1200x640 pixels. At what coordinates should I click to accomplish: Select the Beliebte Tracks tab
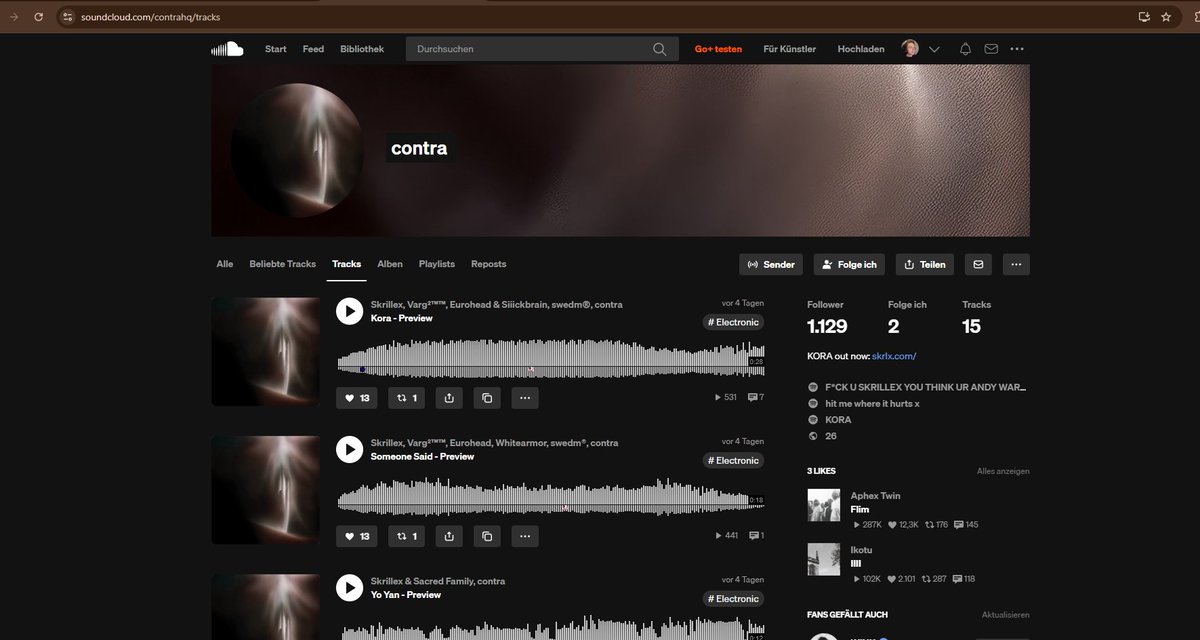[282, 264]
